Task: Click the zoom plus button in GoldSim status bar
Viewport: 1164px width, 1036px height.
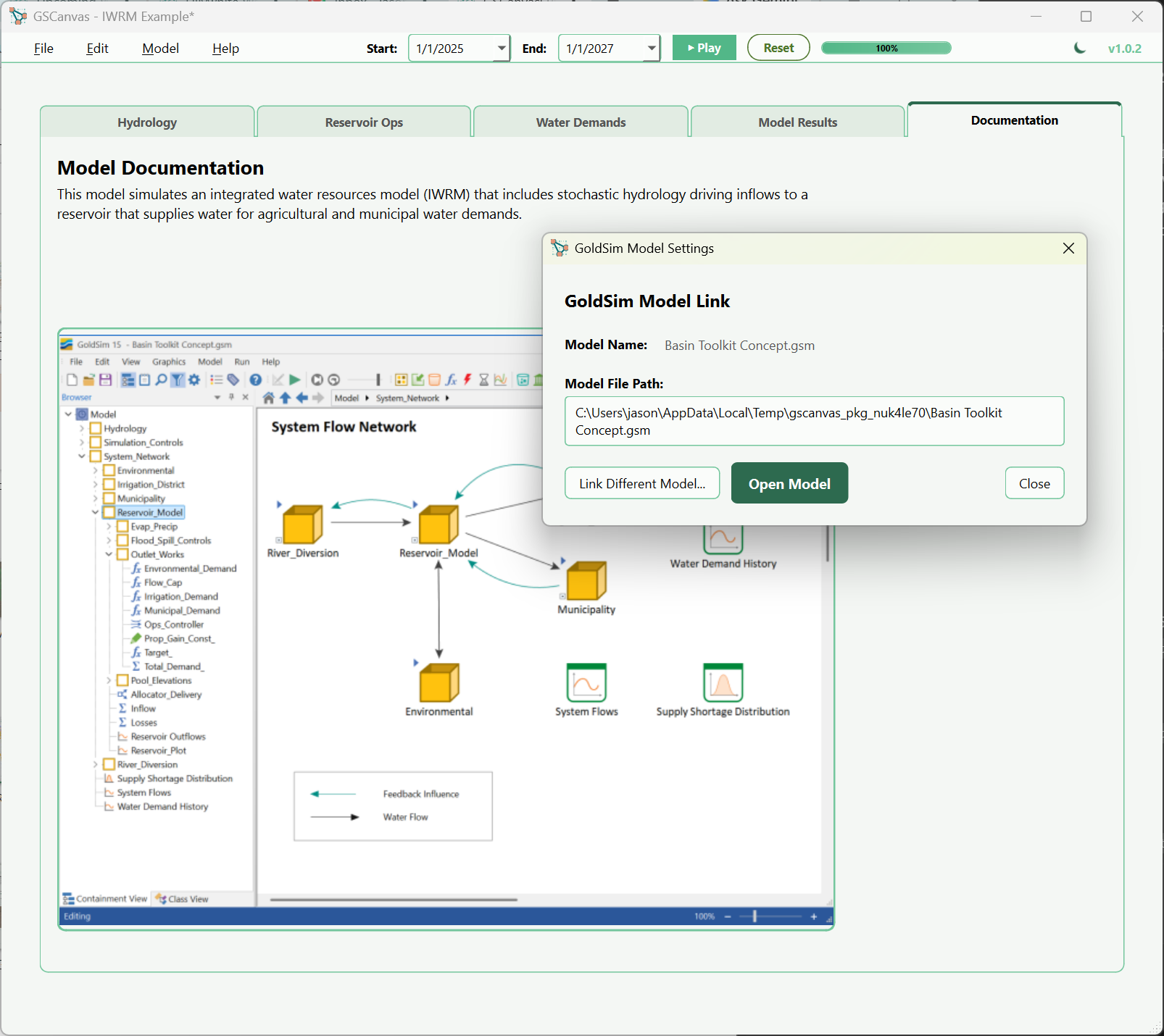Action: 814,916
